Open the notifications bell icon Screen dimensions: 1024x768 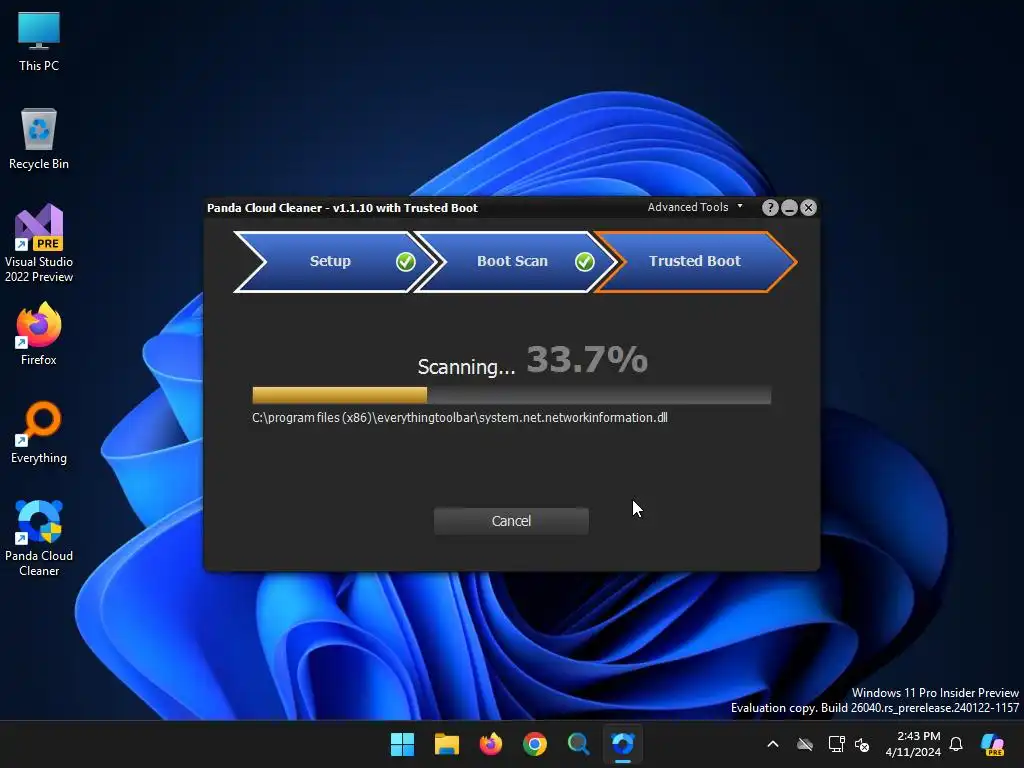pyautogui.click(x=956, y=744)
